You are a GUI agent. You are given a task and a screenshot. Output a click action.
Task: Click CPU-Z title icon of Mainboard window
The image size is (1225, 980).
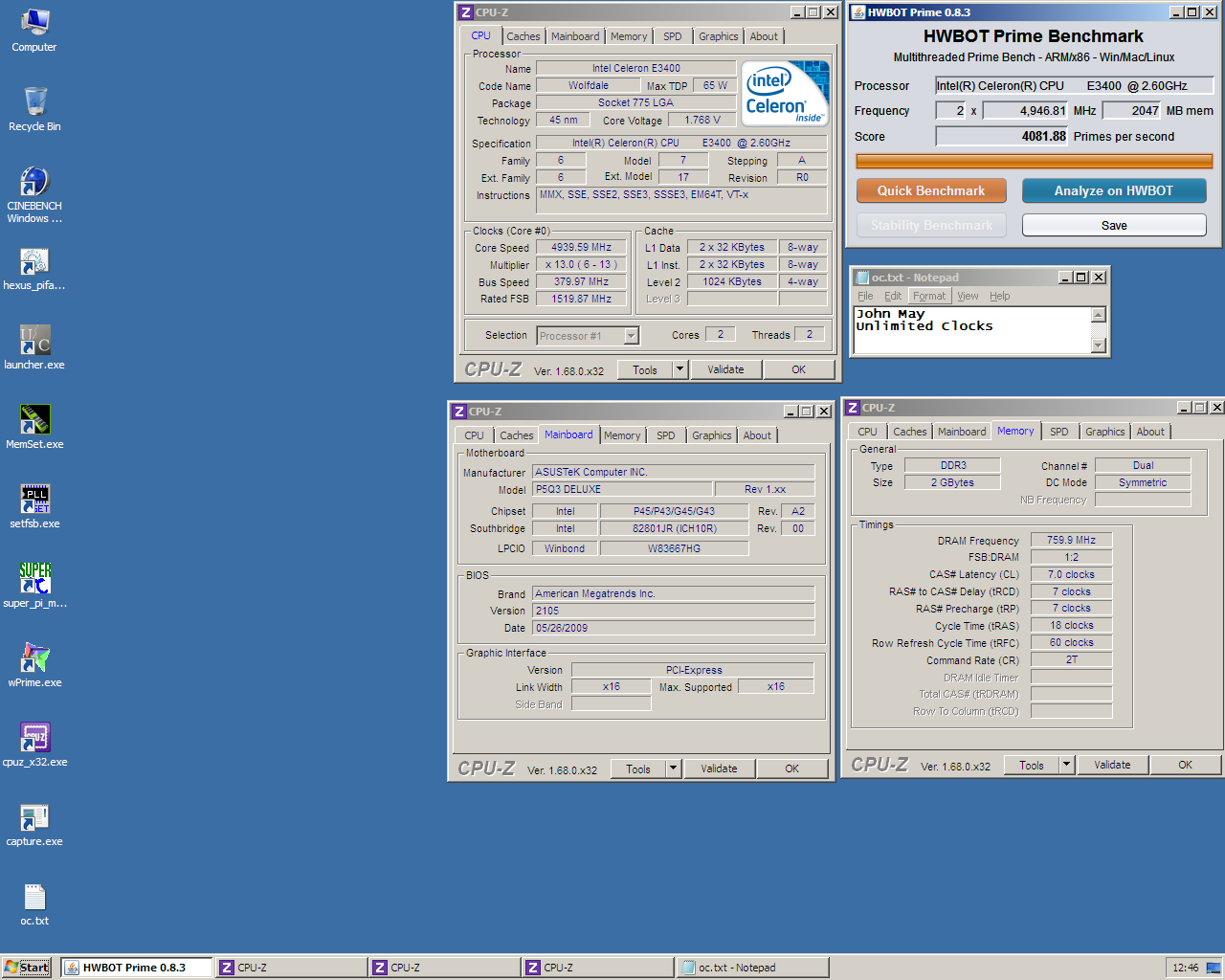point(458,412)
